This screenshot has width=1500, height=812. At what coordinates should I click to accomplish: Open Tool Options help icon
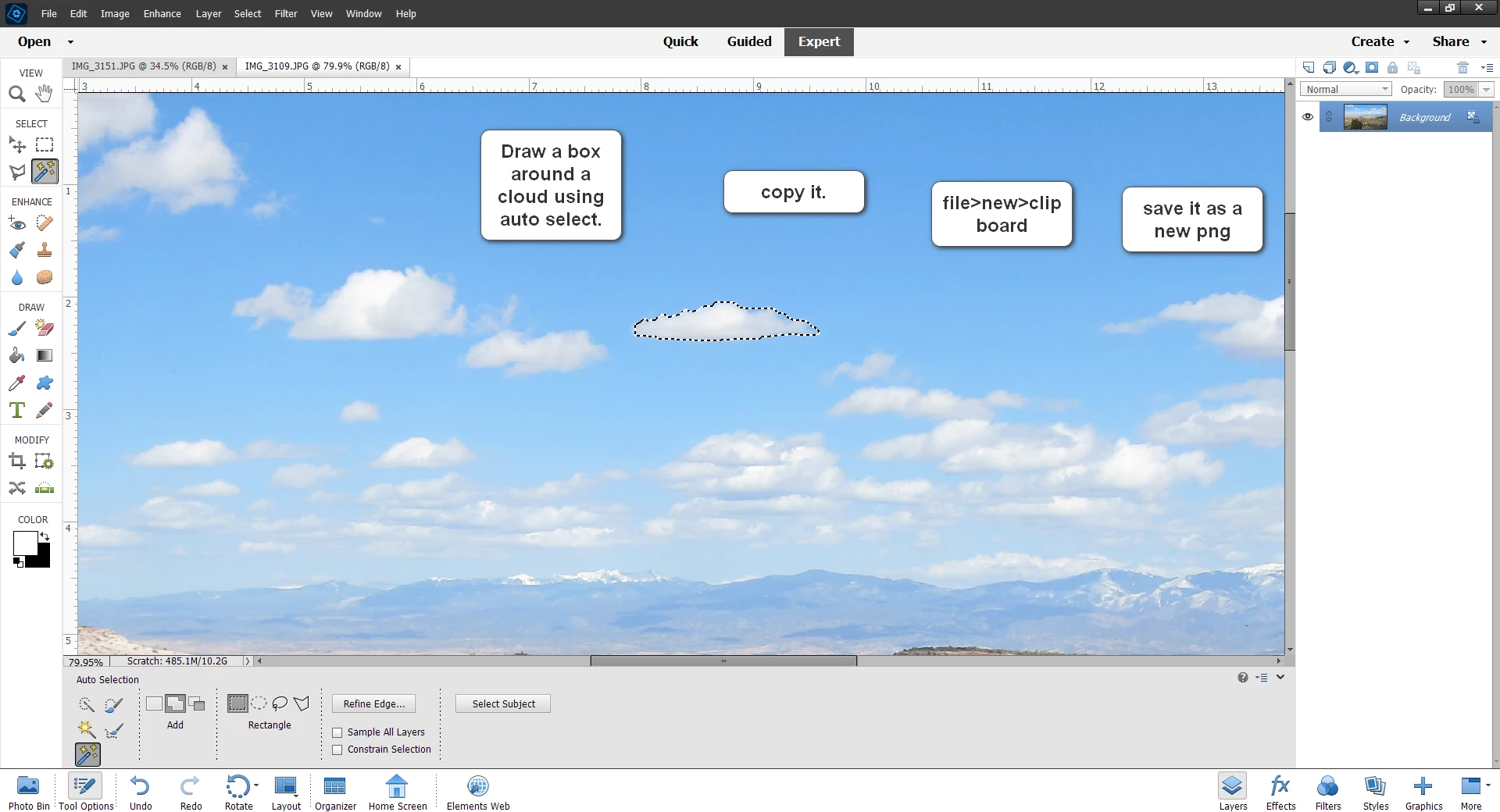[x=1243, y=678]
